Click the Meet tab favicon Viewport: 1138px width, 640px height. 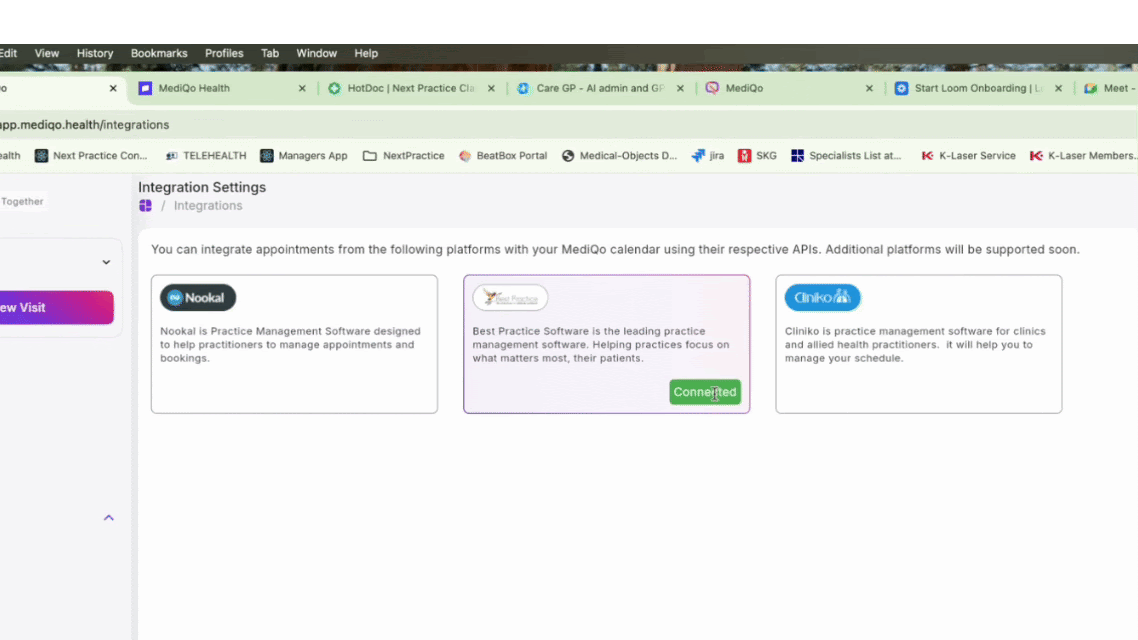pos(1090,88)
